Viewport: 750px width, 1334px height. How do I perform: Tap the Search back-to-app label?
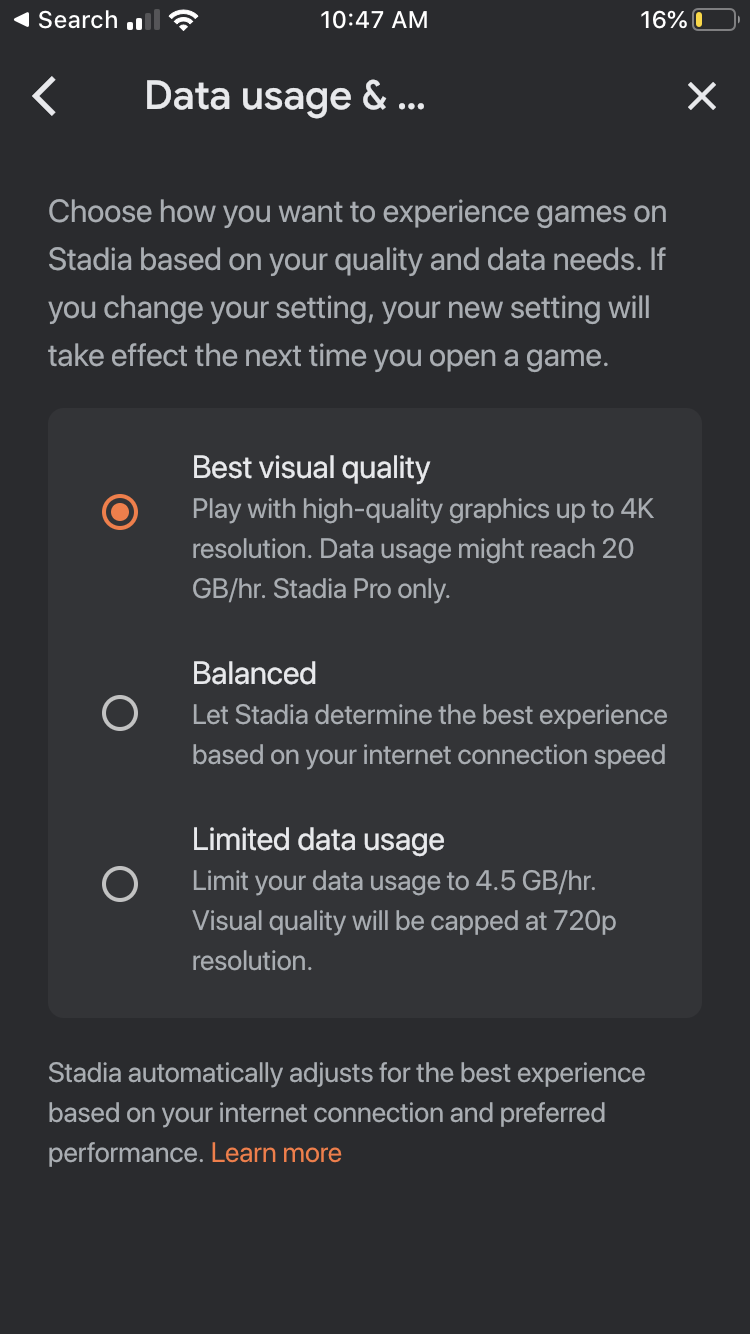coord(77,20)
